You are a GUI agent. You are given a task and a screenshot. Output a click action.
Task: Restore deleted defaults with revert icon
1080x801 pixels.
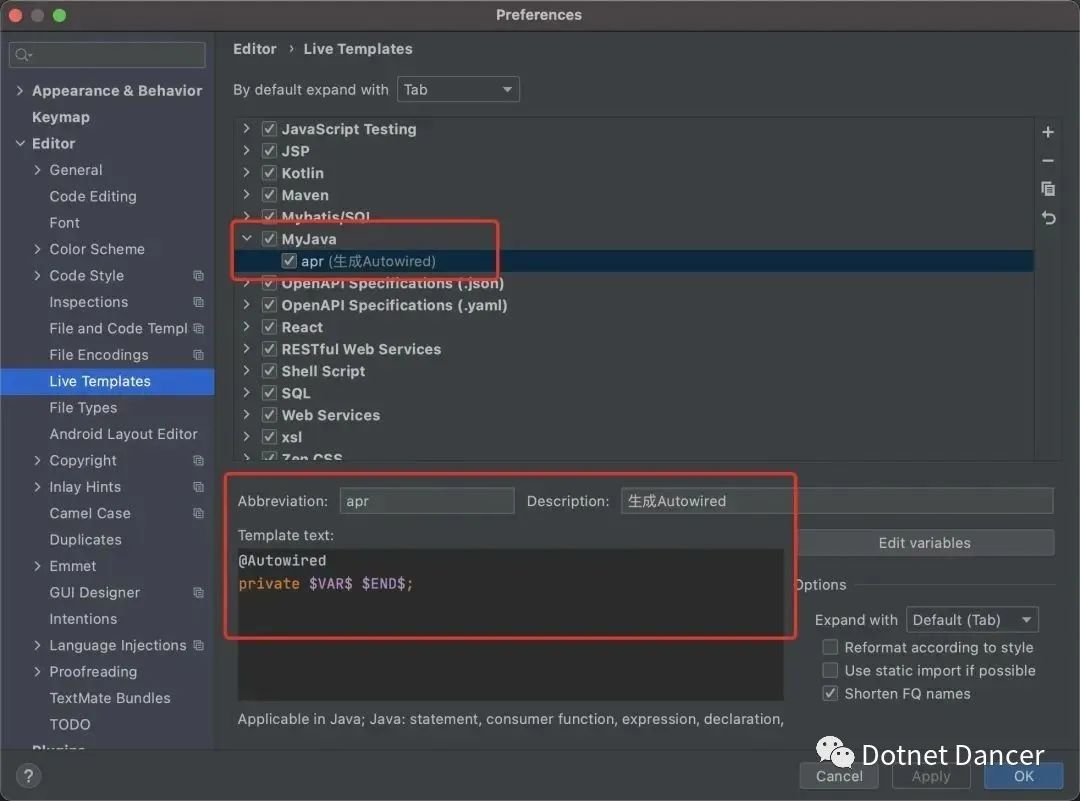[1048, 218]
